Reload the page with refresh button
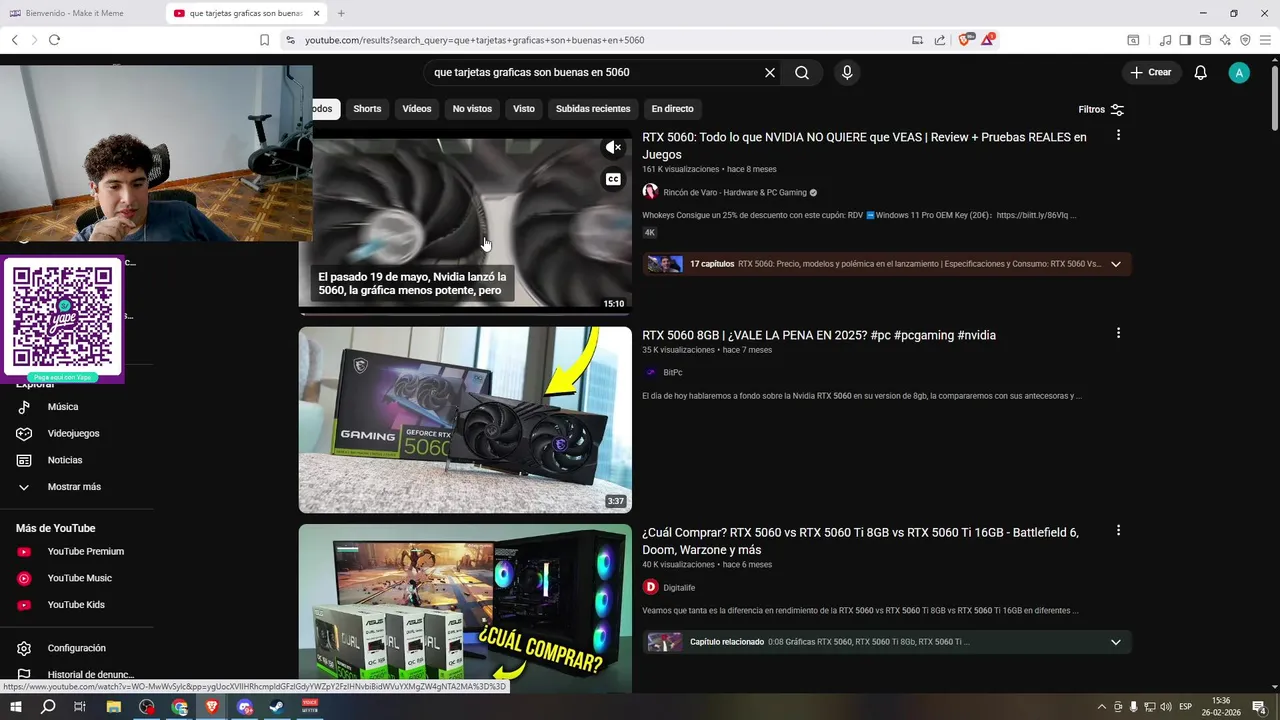 click(54, 40)
